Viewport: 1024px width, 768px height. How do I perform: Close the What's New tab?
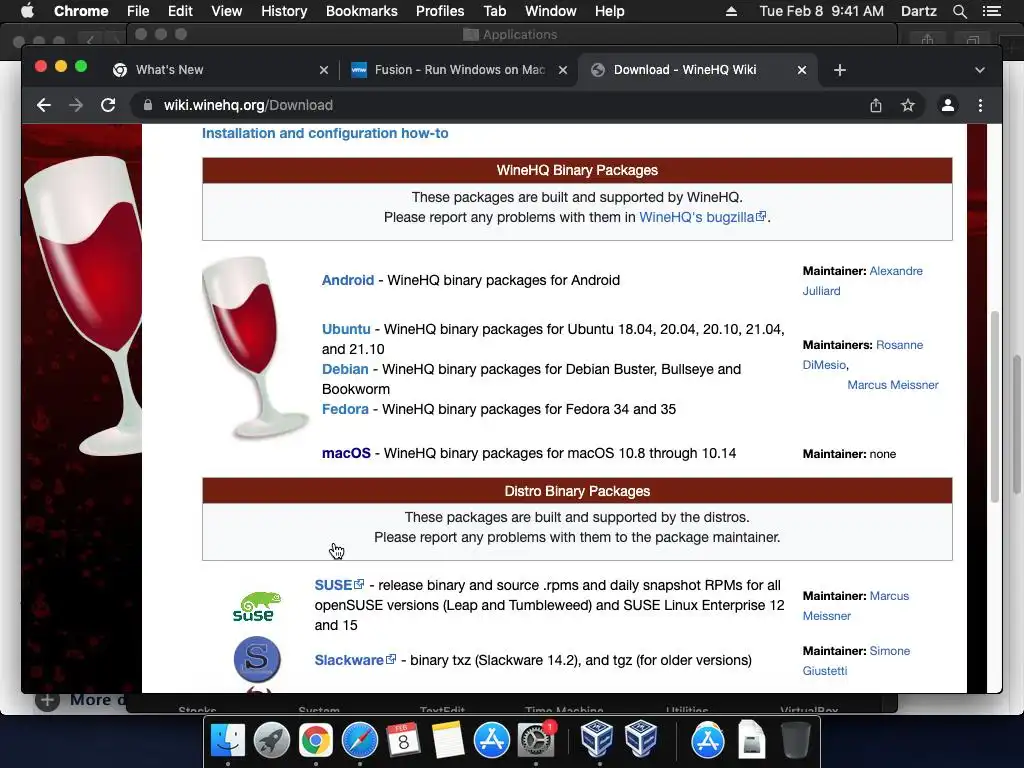click(x=324, y=70)
